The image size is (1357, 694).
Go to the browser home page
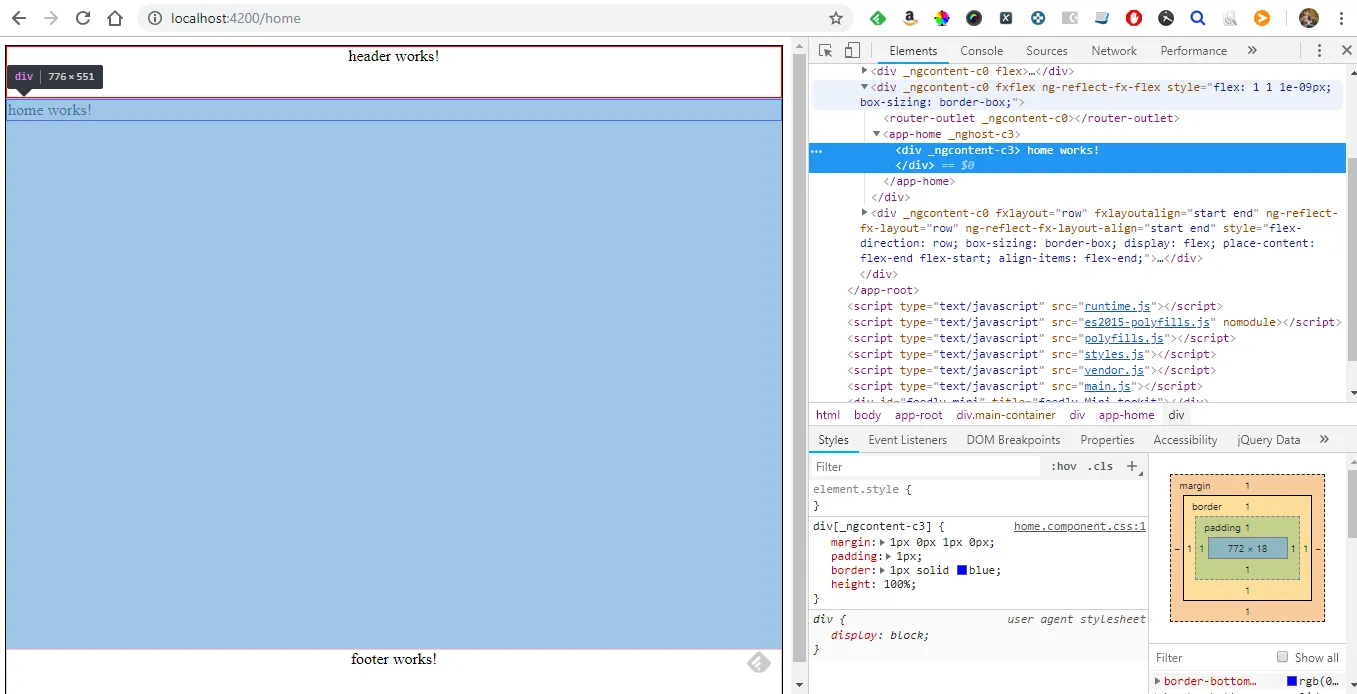115,18
